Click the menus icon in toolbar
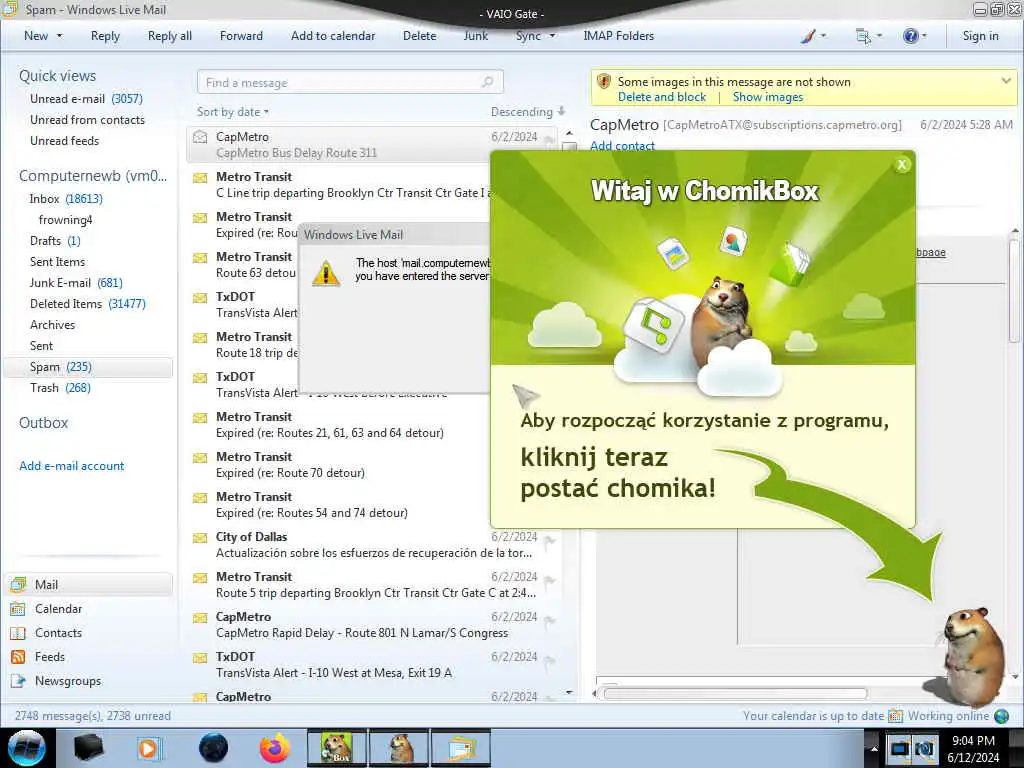 click(x=863, y=37)
